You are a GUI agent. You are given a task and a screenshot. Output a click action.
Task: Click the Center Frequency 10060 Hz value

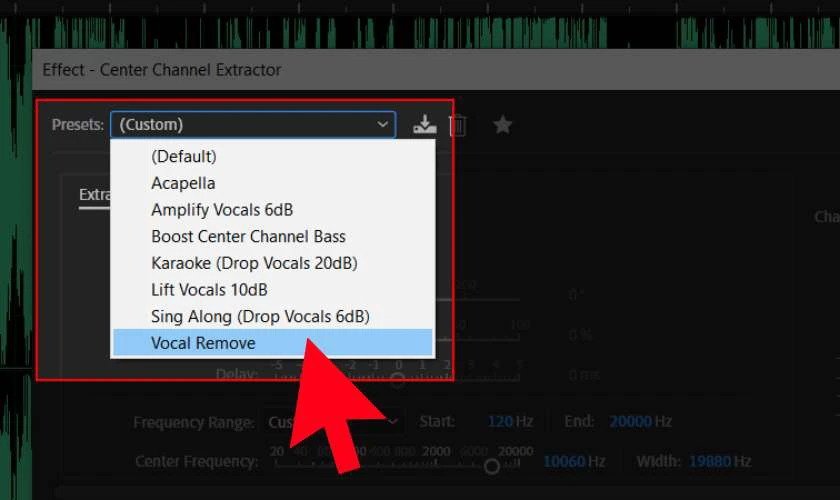(x=562, y=462)
